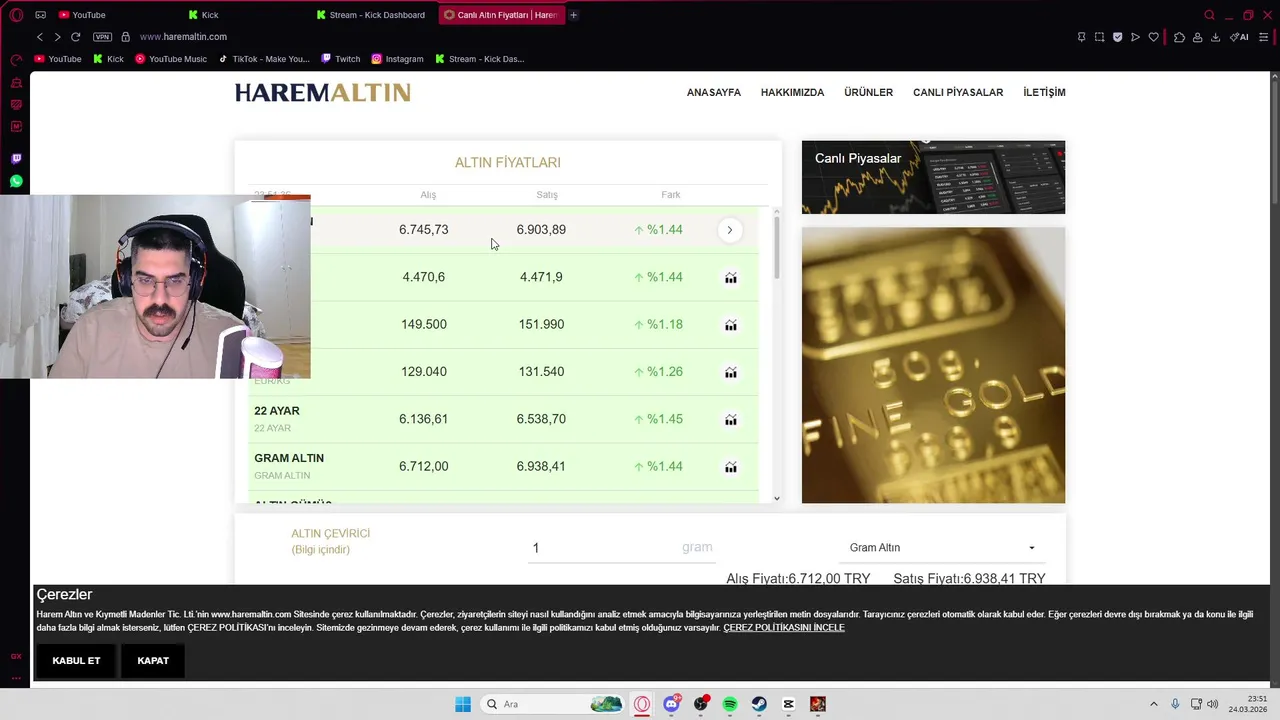Open Spotify from the taskbar
Viewport: 1280px width, 720px height.
(730, 704)
